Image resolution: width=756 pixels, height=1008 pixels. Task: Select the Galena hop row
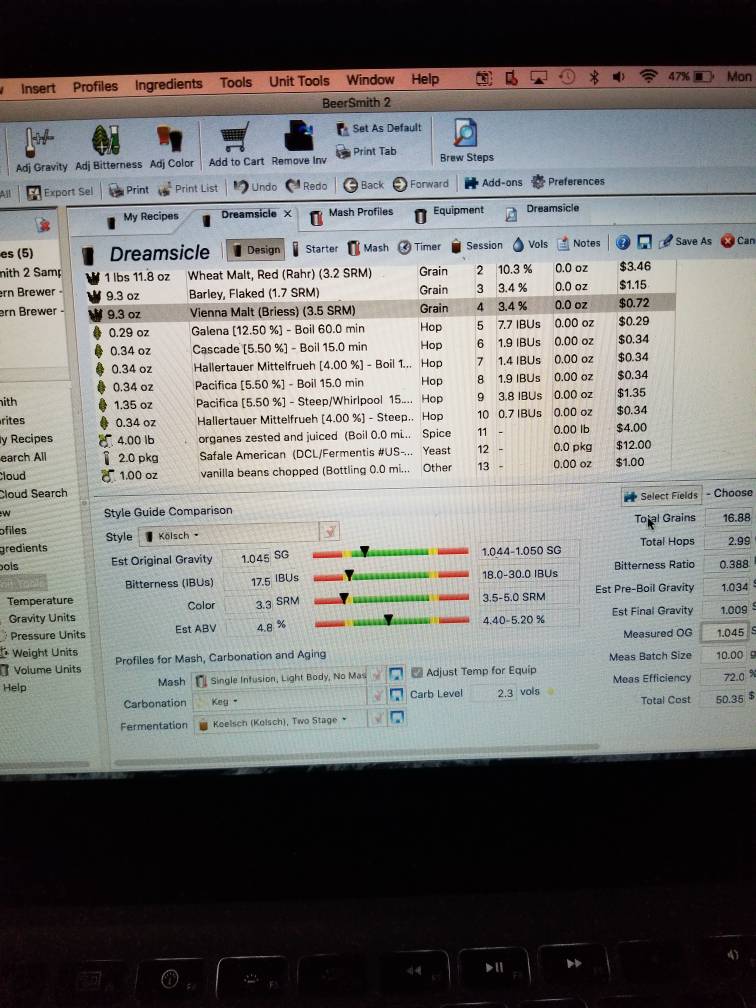point(382,328)
